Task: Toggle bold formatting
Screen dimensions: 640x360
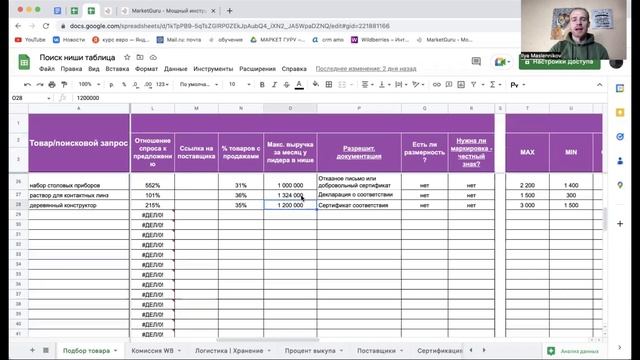Action: pyautogui.click(x=262, y=84)
